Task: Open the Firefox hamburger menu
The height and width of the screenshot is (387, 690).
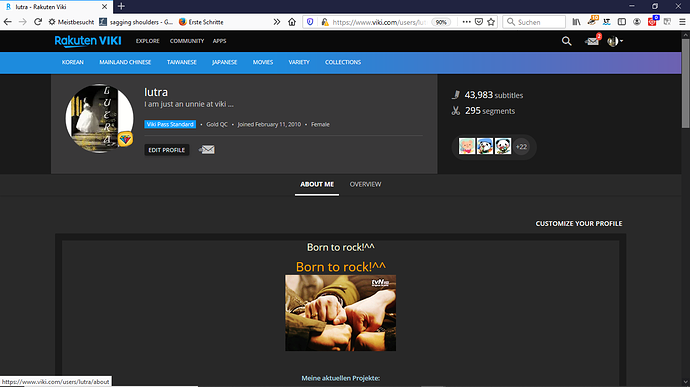Action: tap(682, 22)
